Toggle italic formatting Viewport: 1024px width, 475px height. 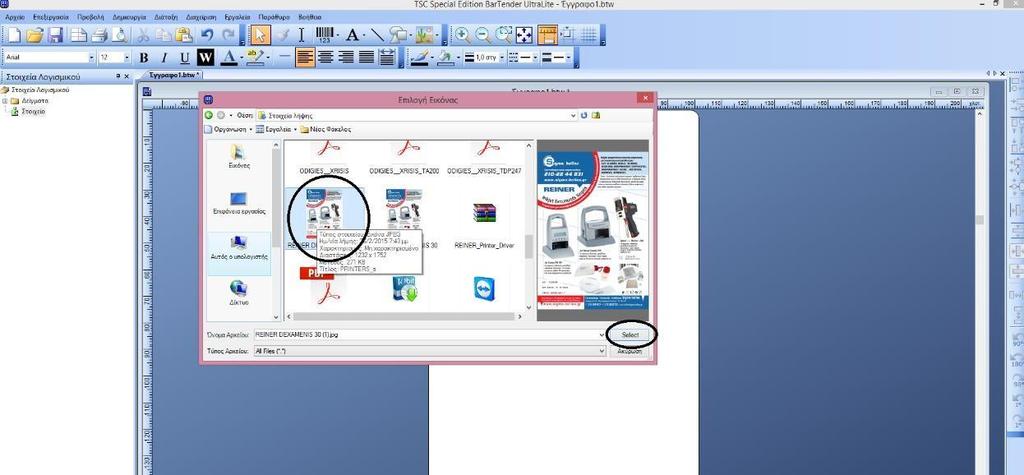point(164,57)
